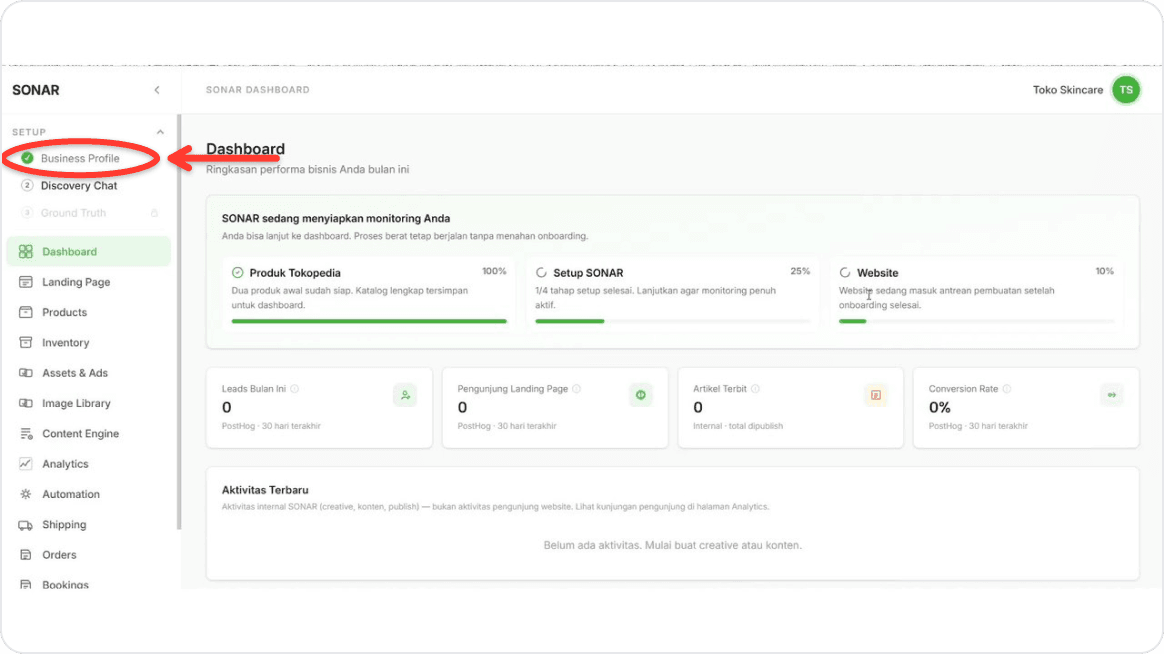Image resolution: width=1164 pixels, height=654 pixels.
Task: Click the "Setup SONAR" card title
Action: pyautogui.click(x=588, y=273)
